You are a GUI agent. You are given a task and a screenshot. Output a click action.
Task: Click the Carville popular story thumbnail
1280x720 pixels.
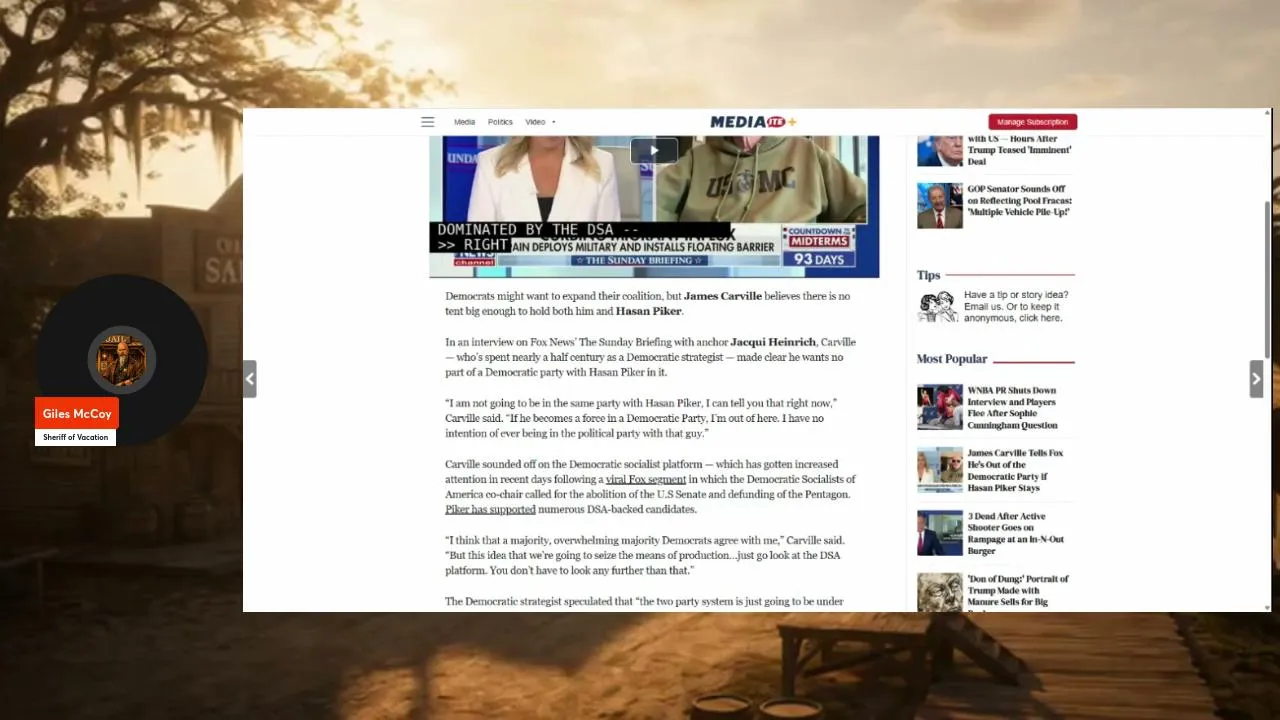coord(940,470)
